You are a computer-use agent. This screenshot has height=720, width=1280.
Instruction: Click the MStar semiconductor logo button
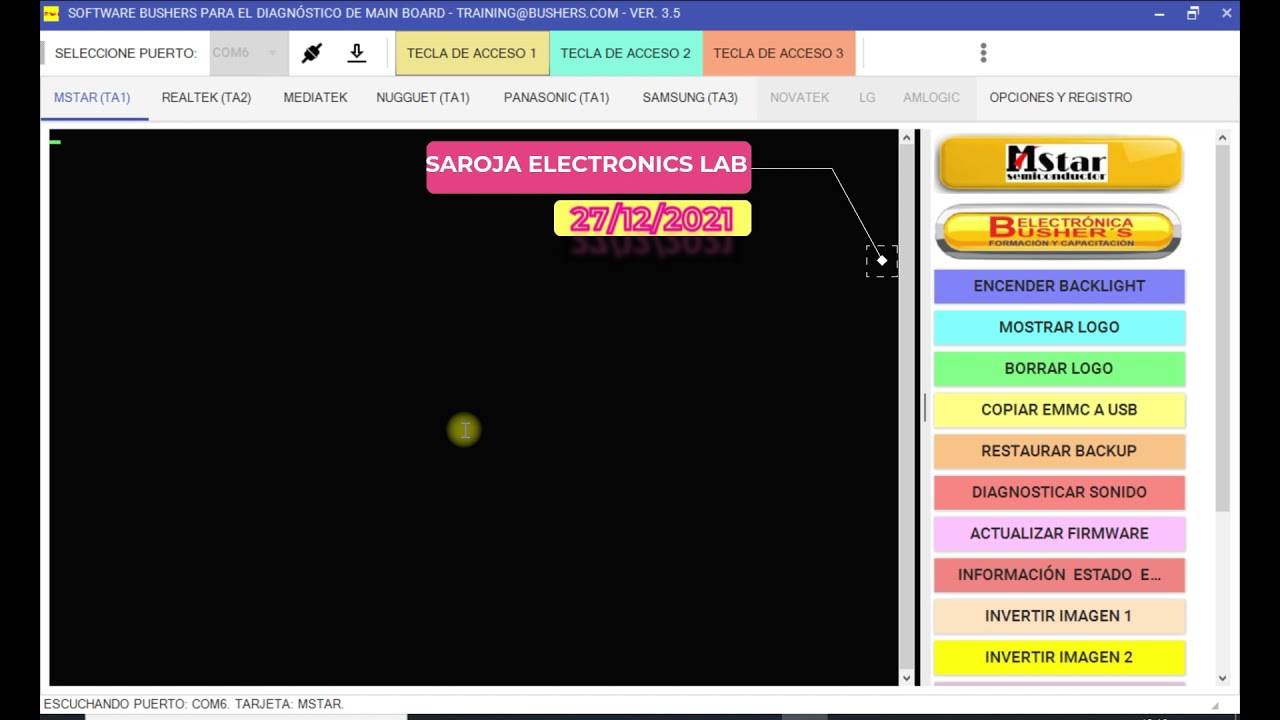pos(1059,164)
